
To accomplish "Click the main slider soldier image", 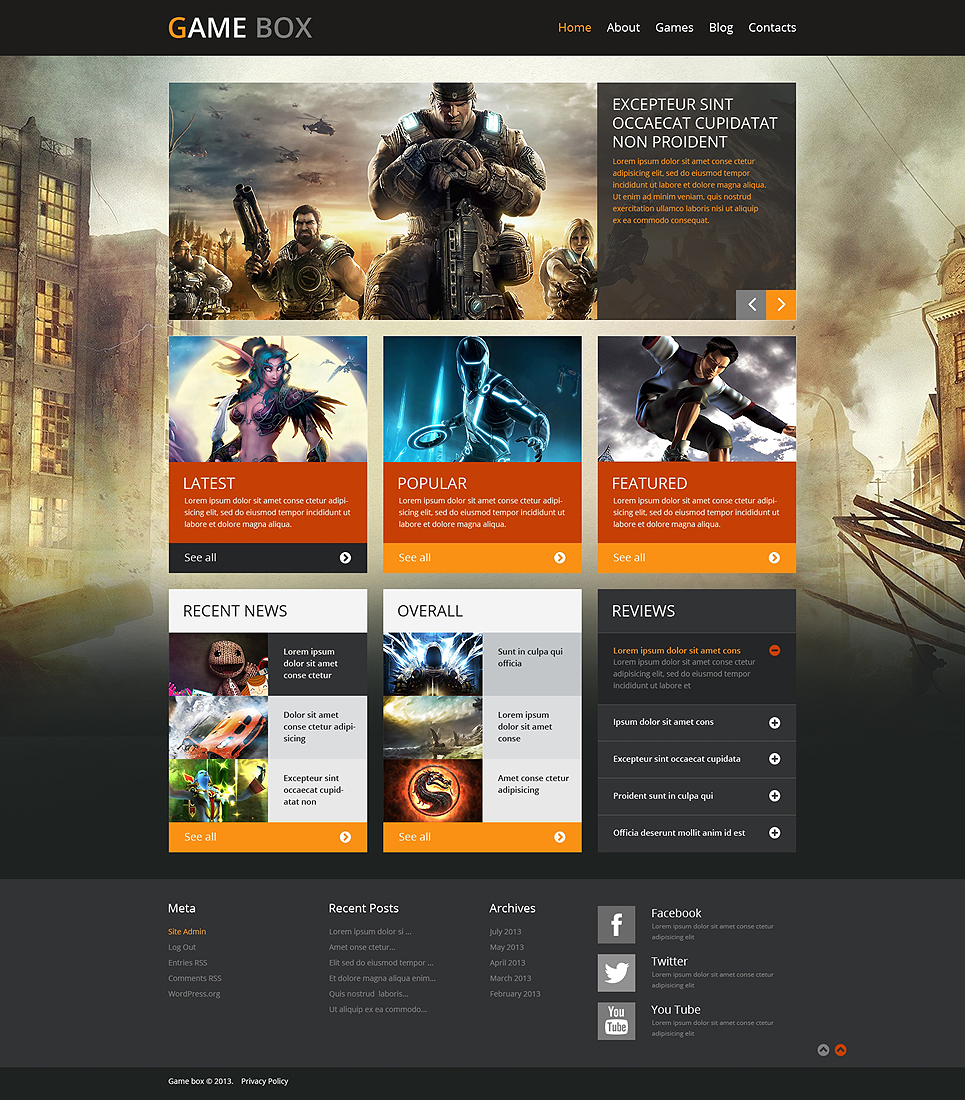I will [x=383, y=201].
